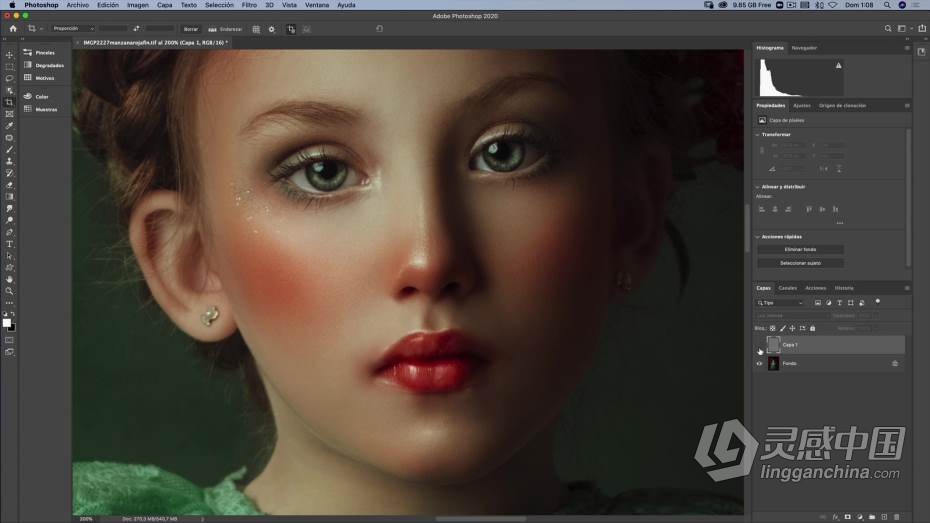Toggle Fondo layer visibility eye
Screen dimensions: 930x523
(x=759, y=363)
